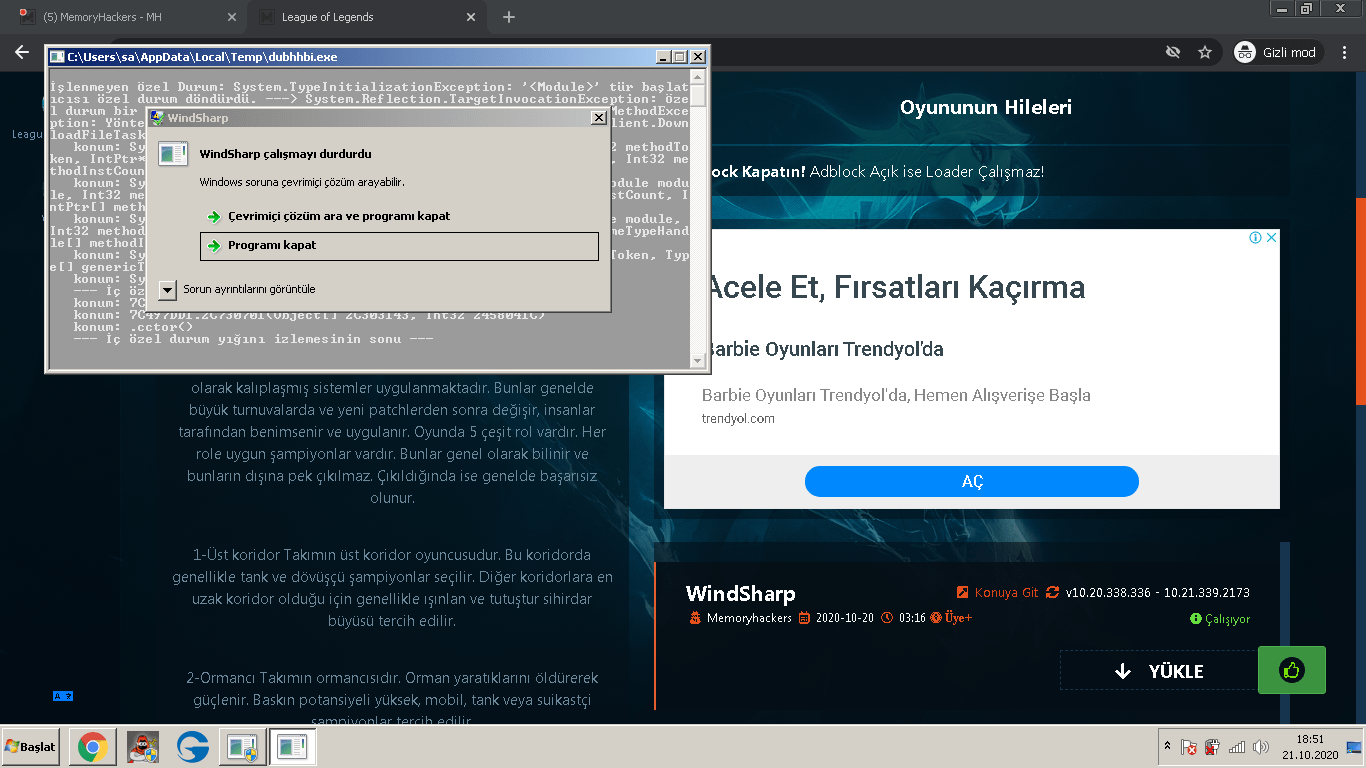Click the network signal tray icon

point(1237,747)
